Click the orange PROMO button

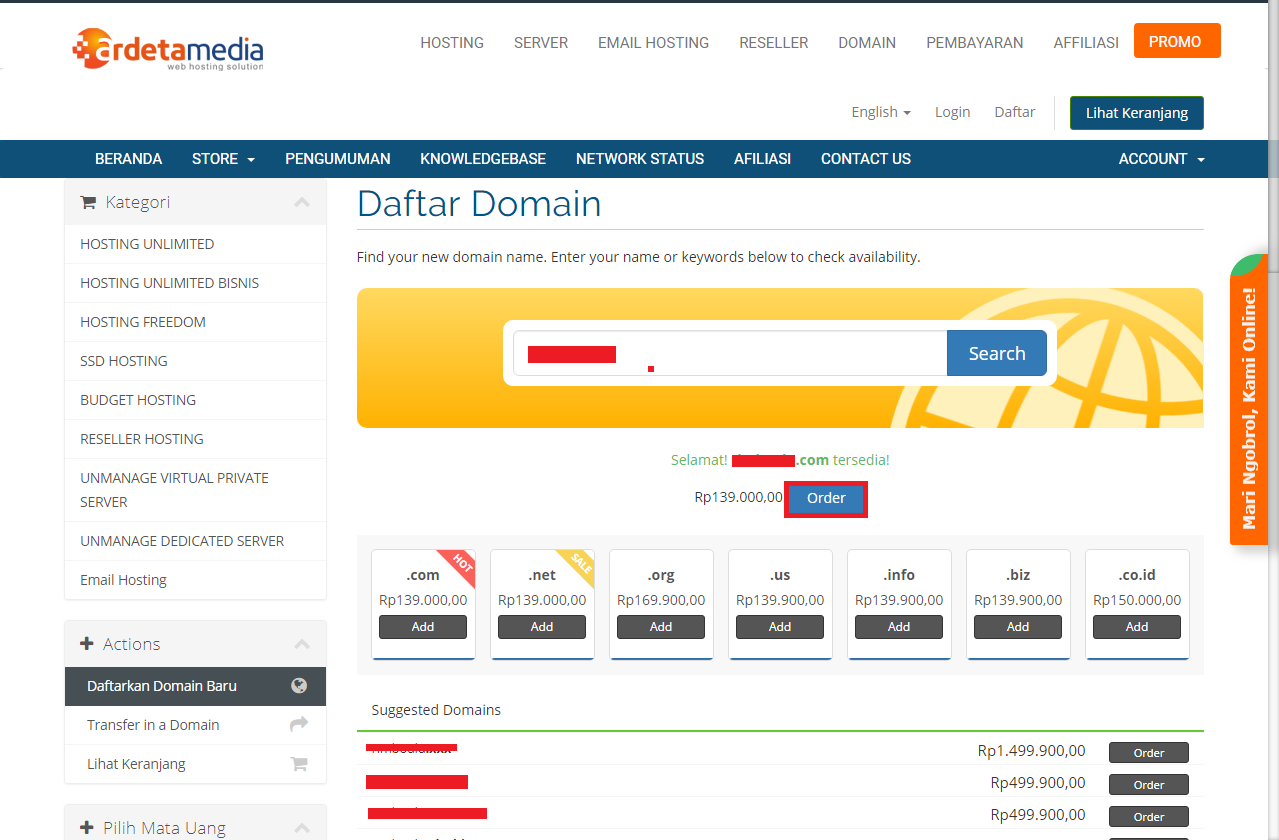coord(1176,42)
